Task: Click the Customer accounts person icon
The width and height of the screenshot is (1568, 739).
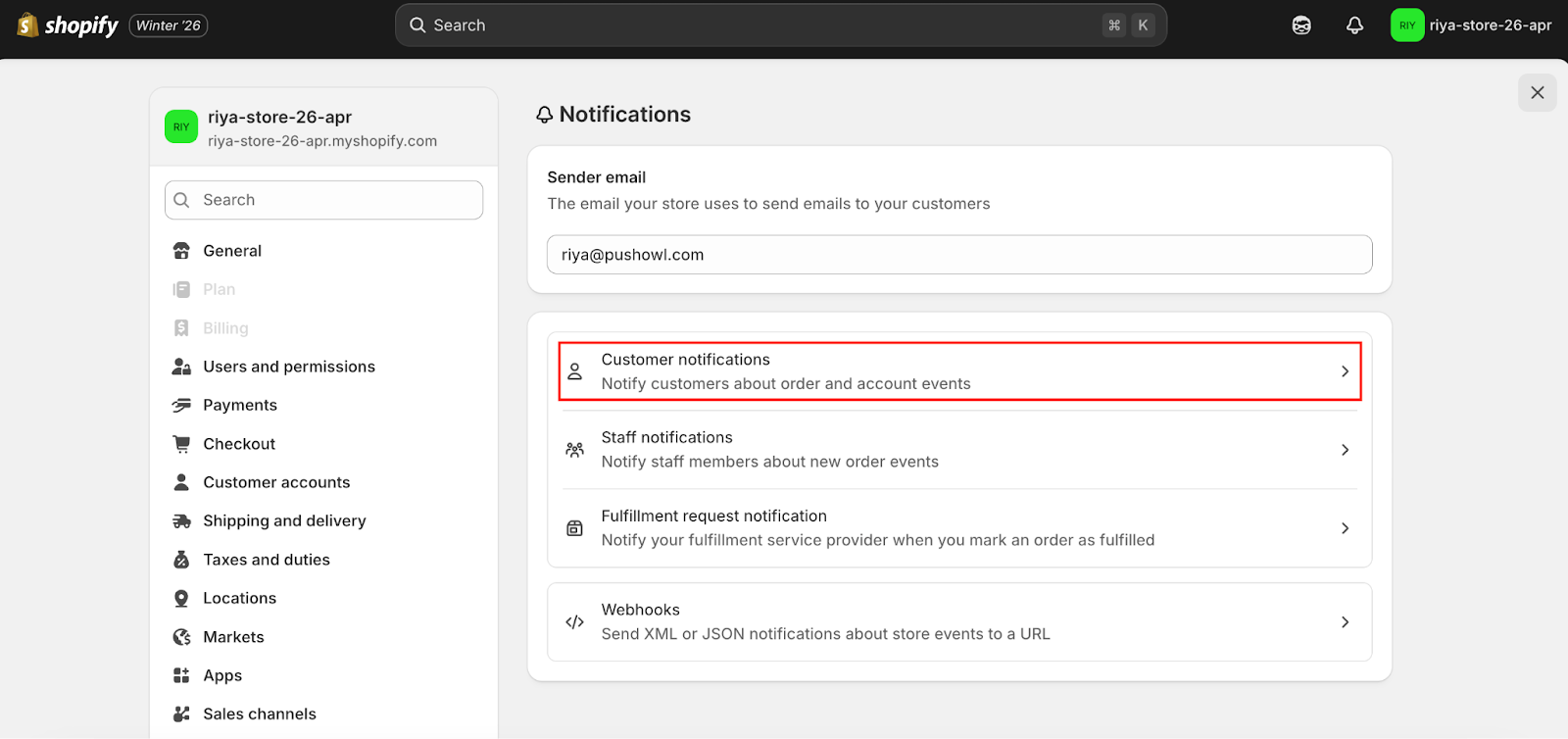Action: [x=181, y=482]
